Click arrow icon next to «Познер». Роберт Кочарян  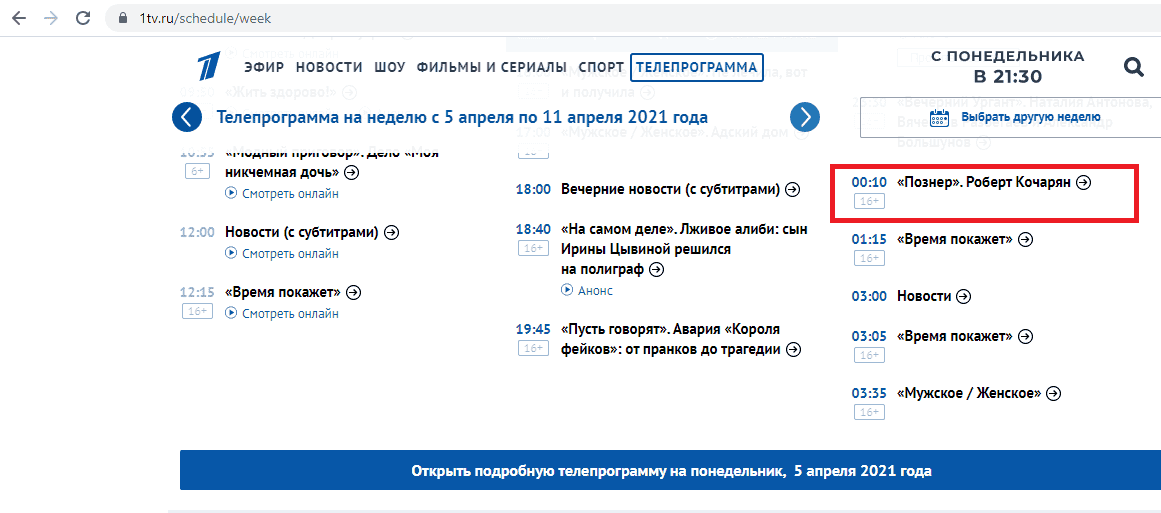[x=1084, y=181]
